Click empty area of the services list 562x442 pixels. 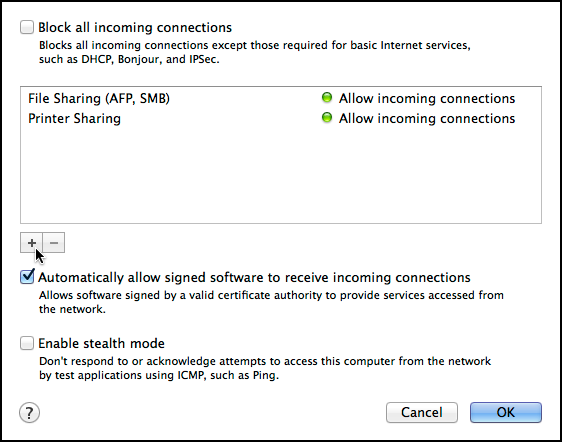click(x=281, y=176)
